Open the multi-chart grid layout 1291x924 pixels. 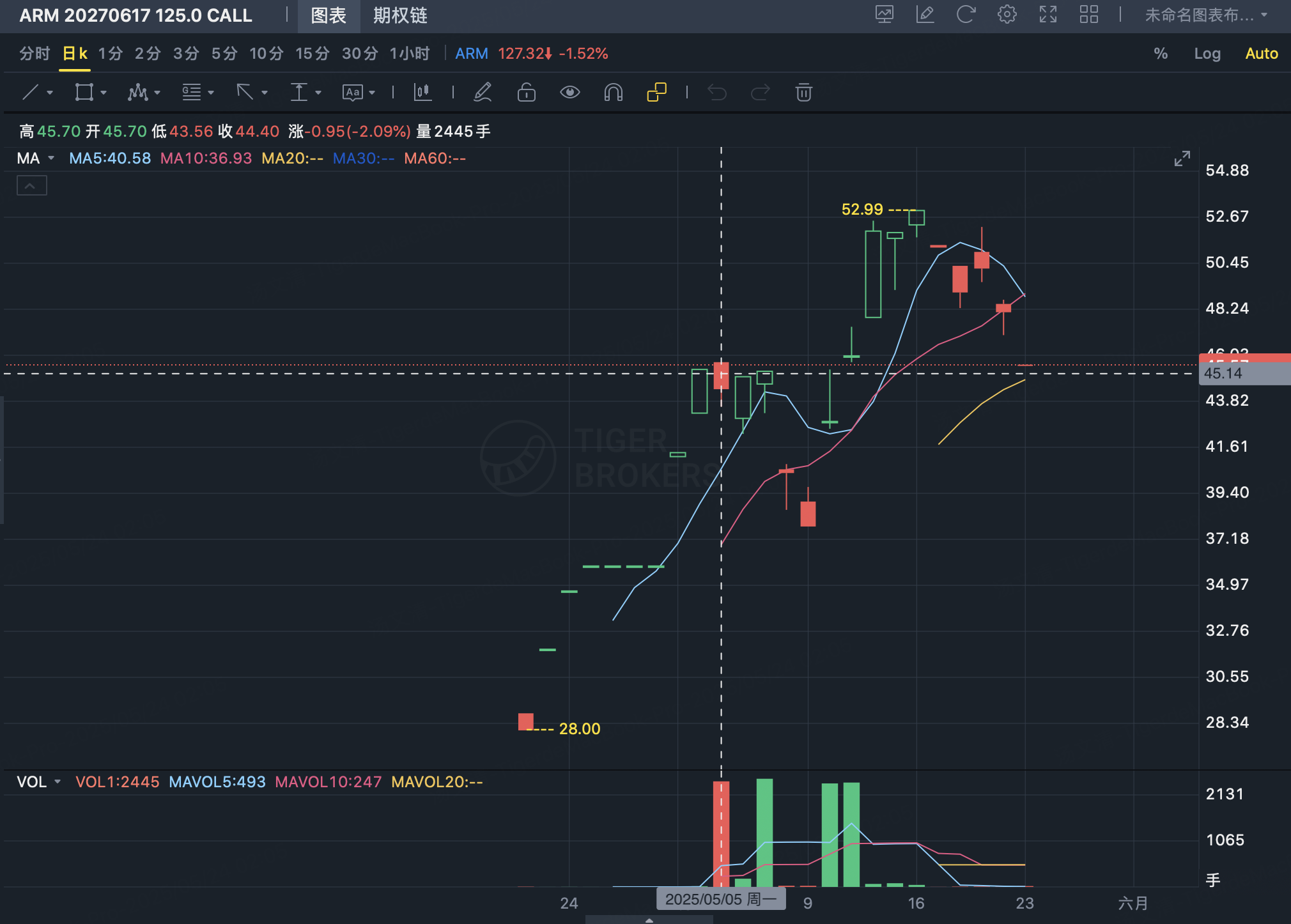tap(1089, 15)
